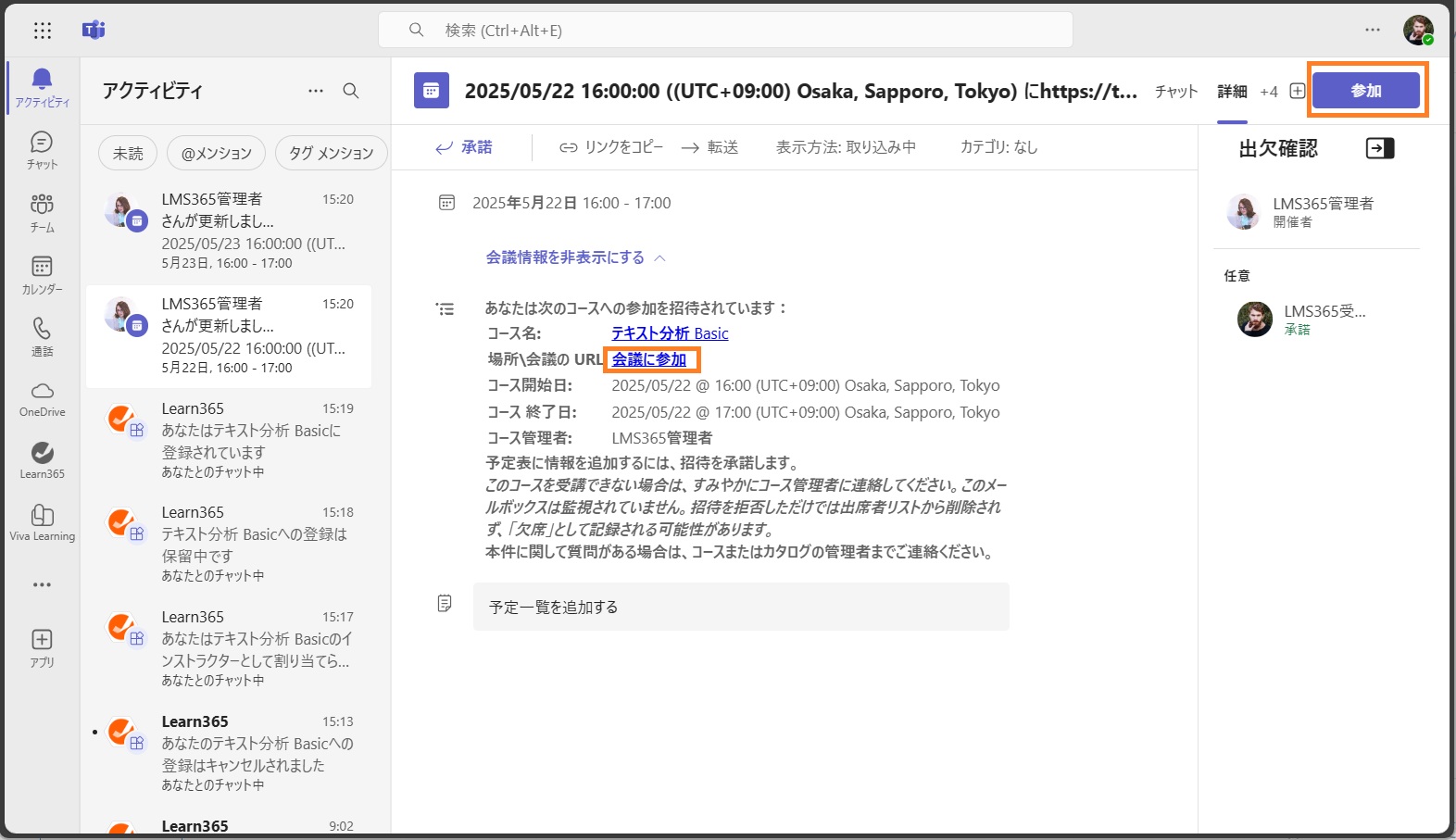Click 予定一覧を追加する field
This screenshot has width=1456, height=840.
741,607
